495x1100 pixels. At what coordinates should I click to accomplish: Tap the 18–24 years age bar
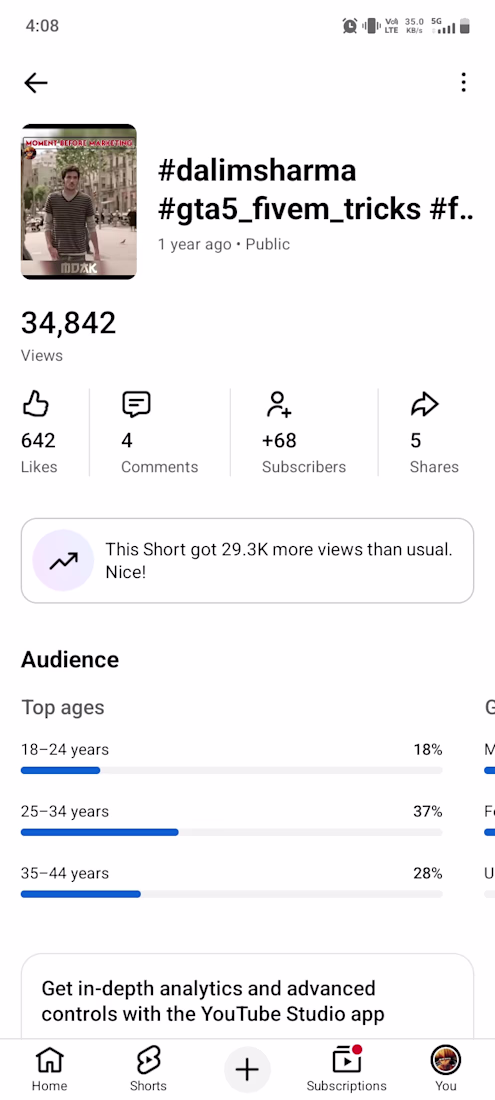click(231, 770)
